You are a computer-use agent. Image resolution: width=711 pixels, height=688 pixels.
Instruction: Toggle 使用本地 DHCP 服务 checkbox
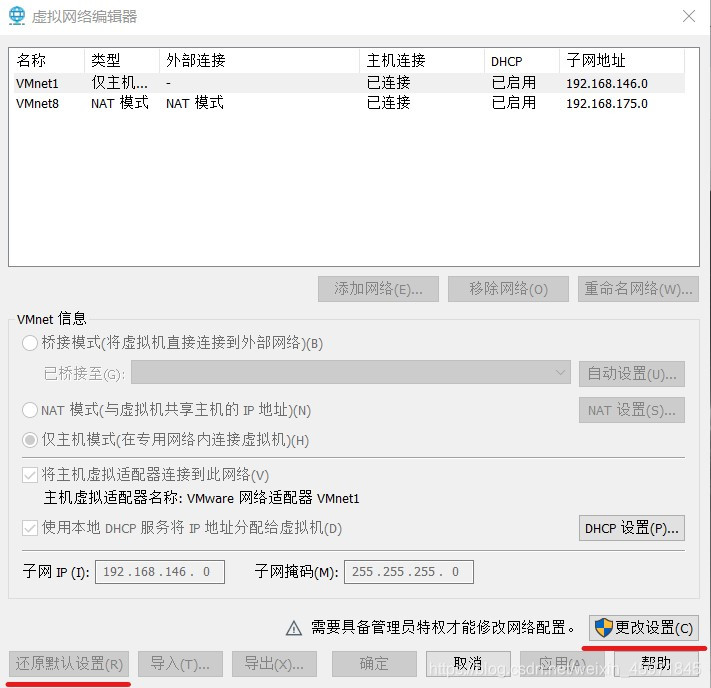[30, 528]
